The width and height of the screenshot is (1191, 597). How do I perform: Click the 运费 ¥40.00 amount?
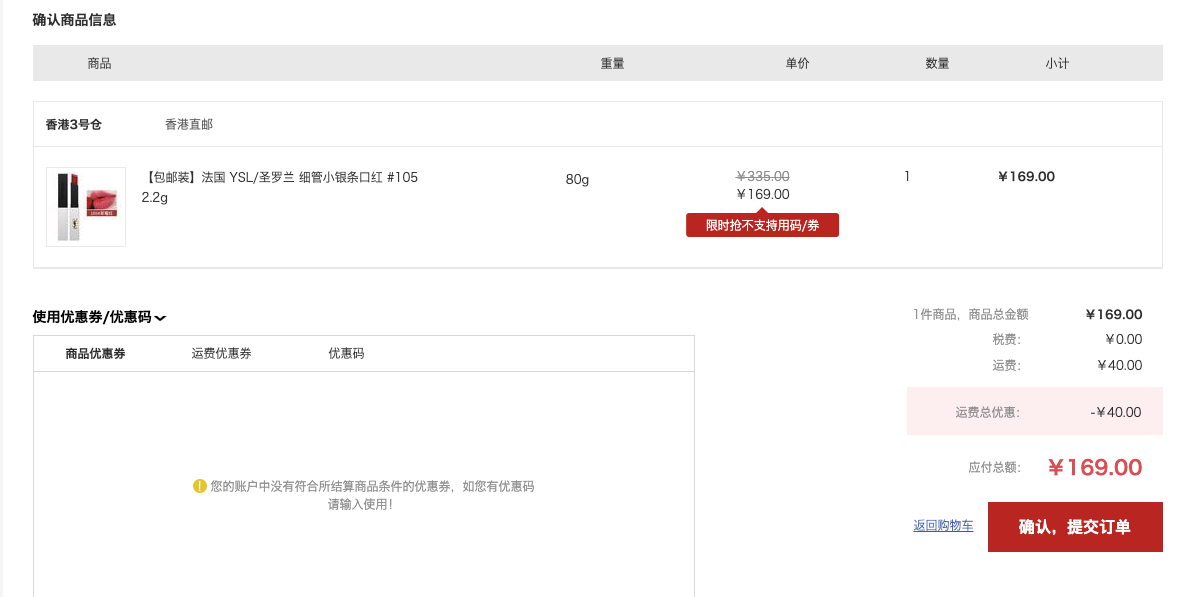[1120, 365]
